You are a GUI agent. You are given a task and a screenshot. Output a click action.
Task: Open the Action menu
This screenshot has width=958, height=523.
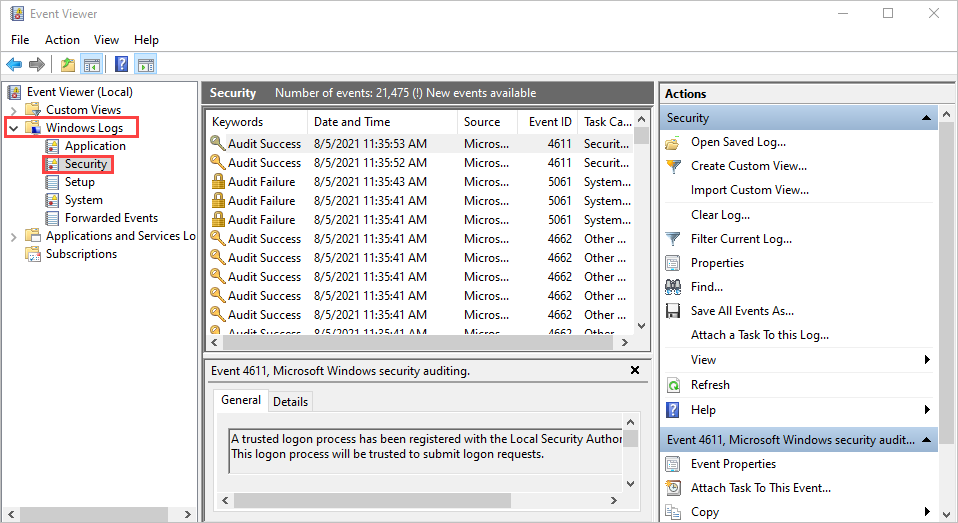(62, 40)
